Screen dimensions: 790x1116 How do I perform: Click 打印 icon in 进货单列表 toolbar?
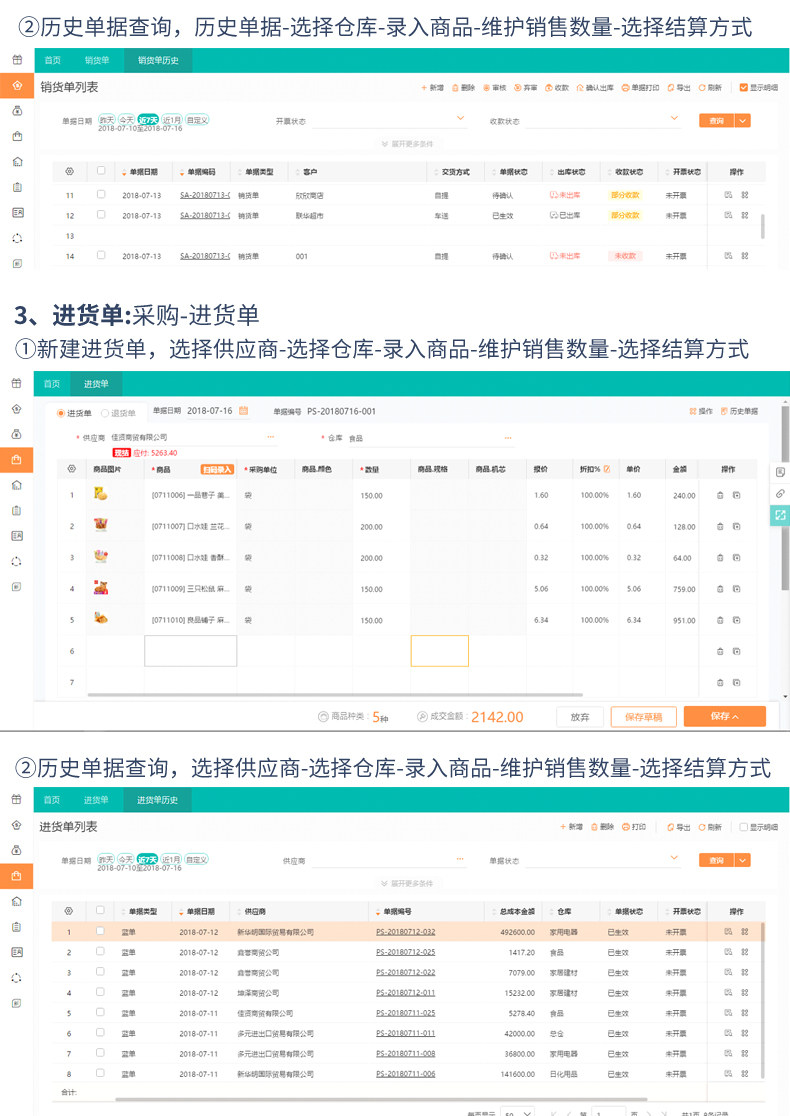tap(626, 827)
